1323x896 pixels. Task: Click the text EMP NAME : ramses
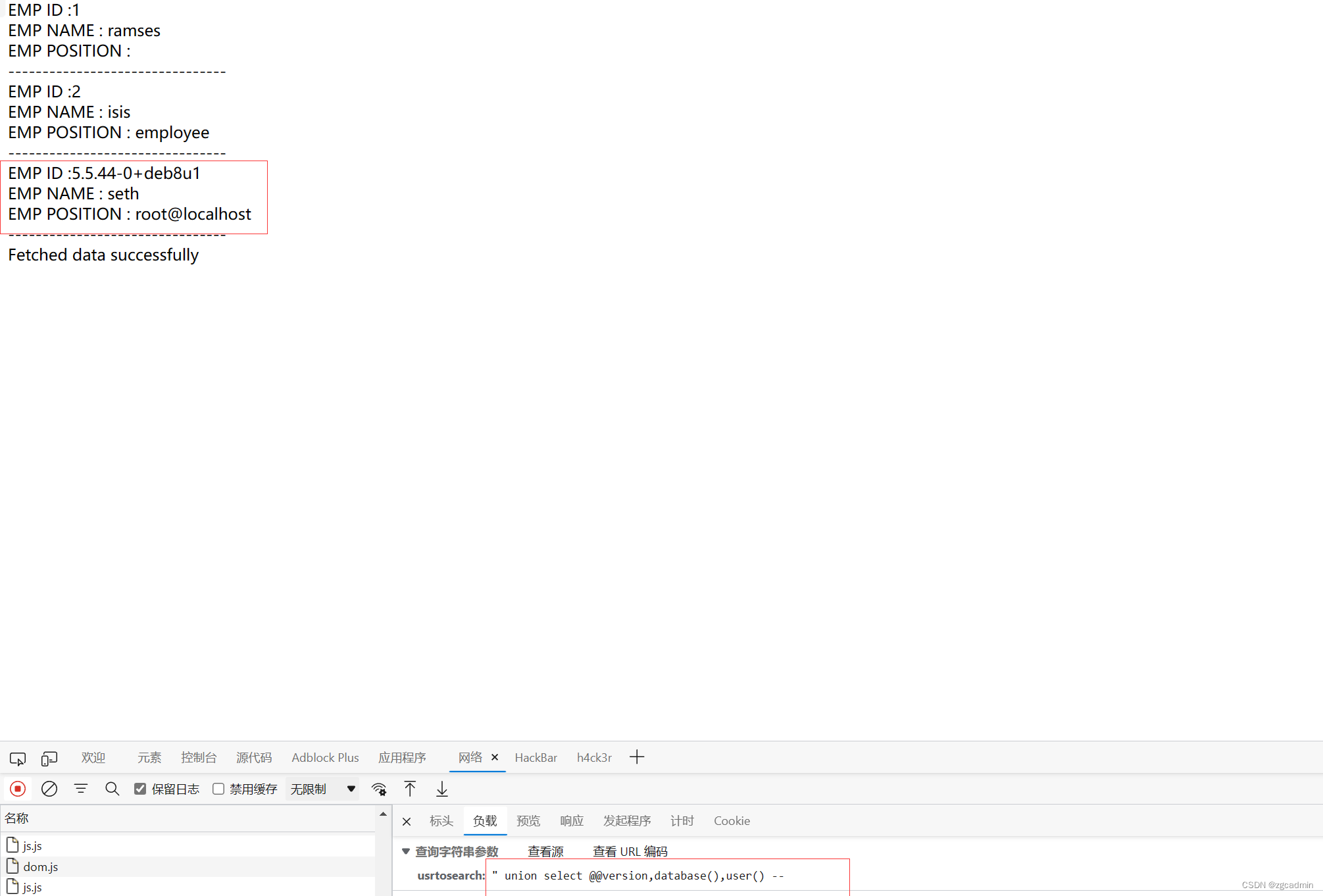[84, 31]
